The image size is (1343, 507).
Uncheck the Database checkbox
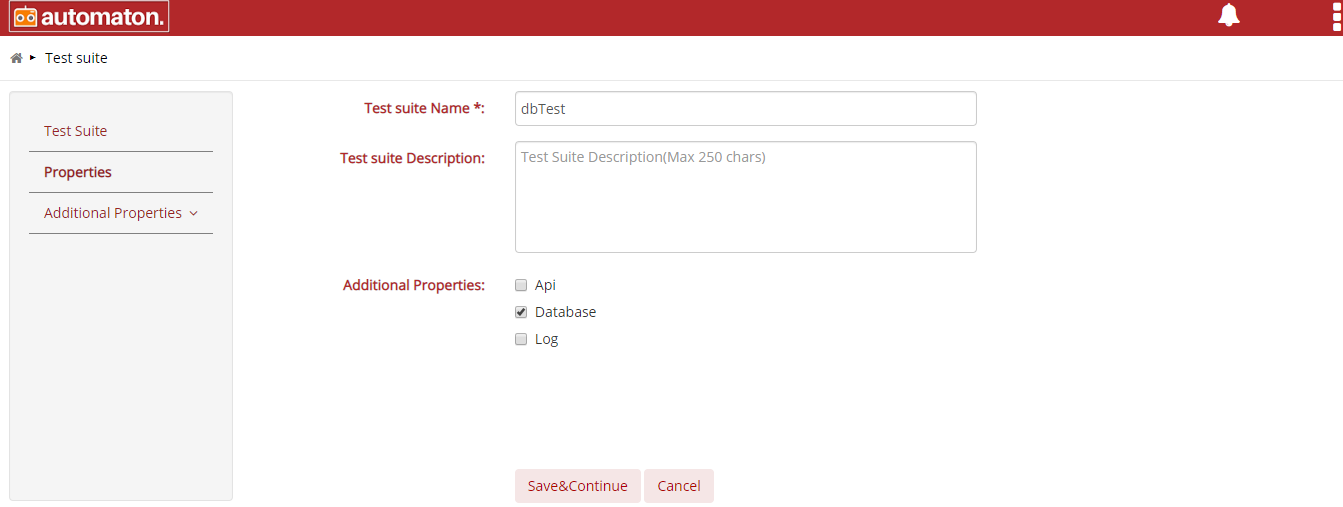click(x=521, y=312)
